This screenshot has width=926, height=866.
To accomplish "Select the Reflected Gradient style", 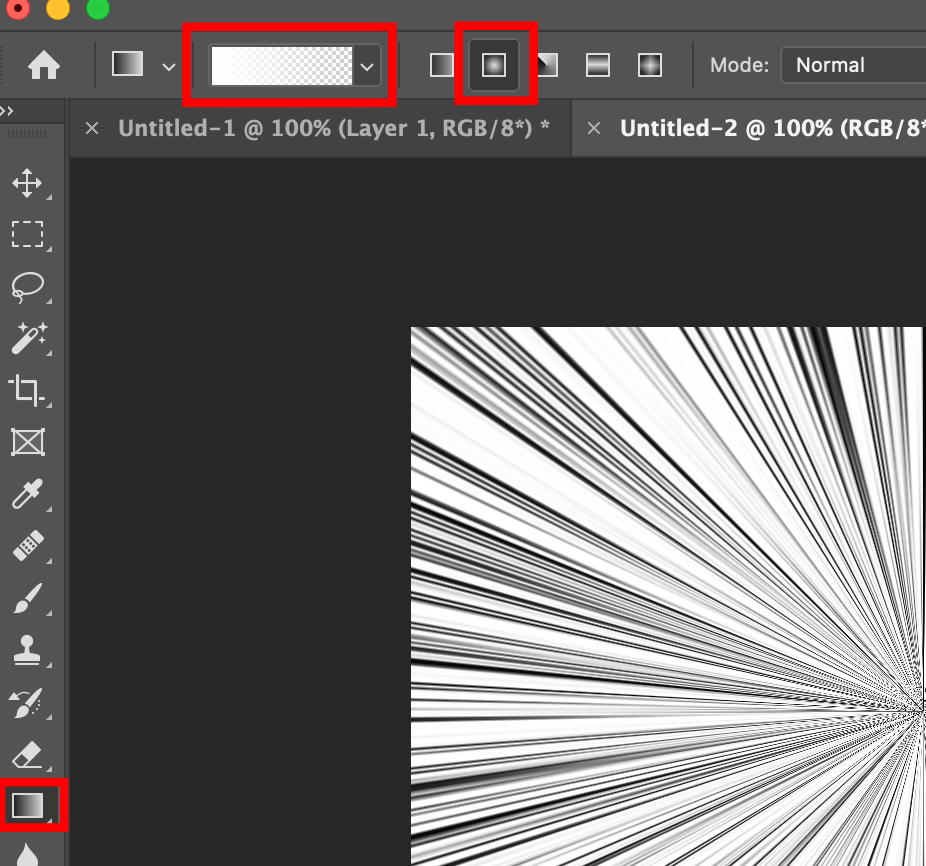I will click(598, 65).
